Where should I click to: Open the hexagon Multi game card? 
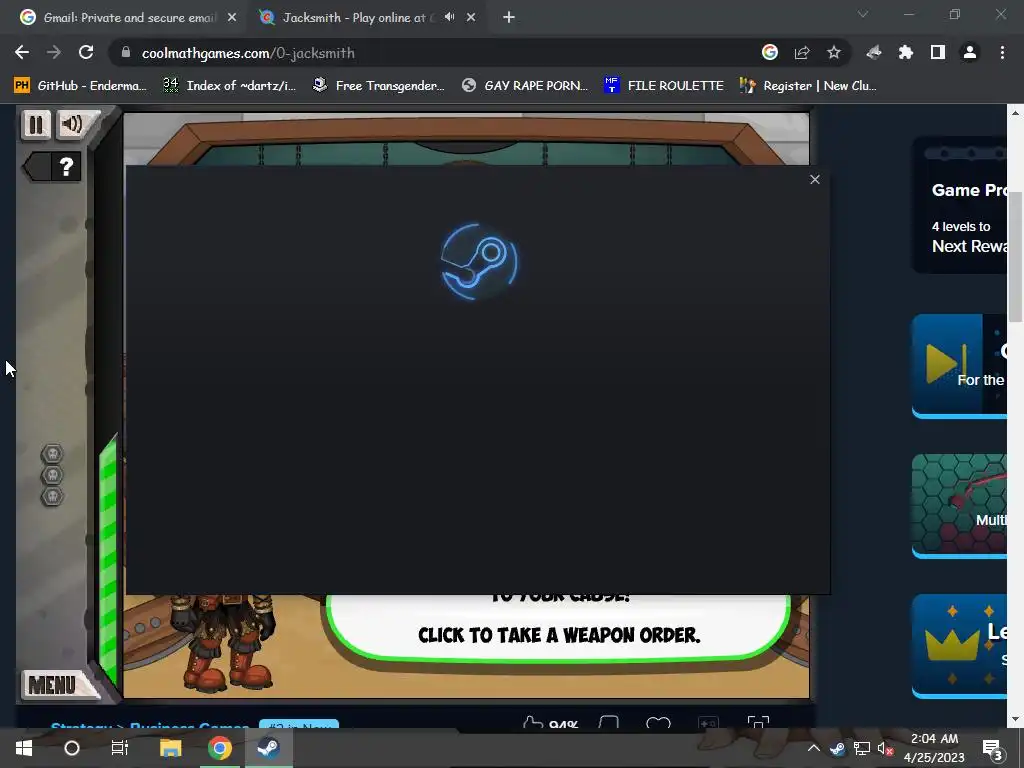pos(959,504)
